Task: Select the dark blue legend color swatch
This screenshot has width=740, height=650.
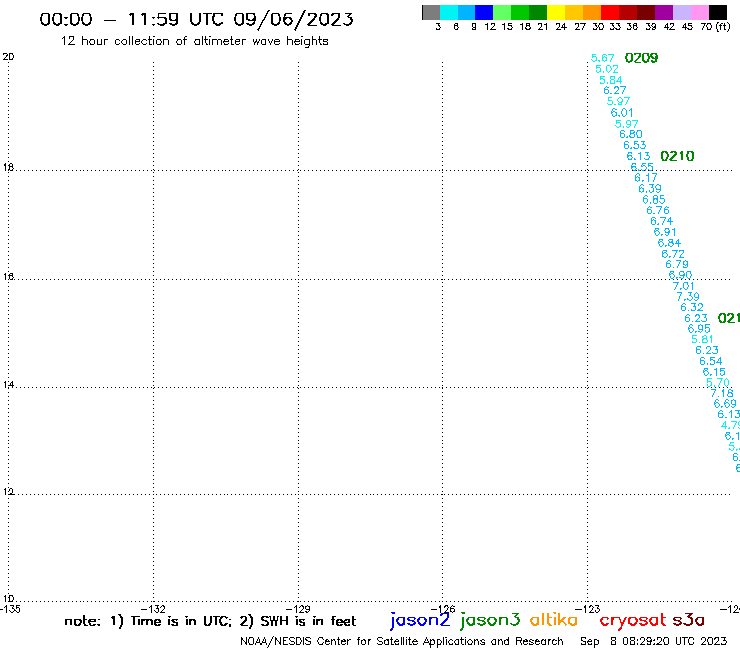Action: [484, 12]
